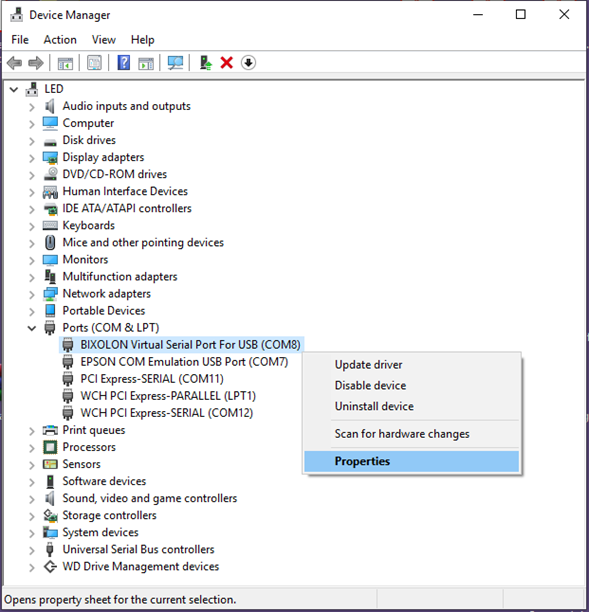
Task: Collapse the LED root computer node
Action: [14, 90]
